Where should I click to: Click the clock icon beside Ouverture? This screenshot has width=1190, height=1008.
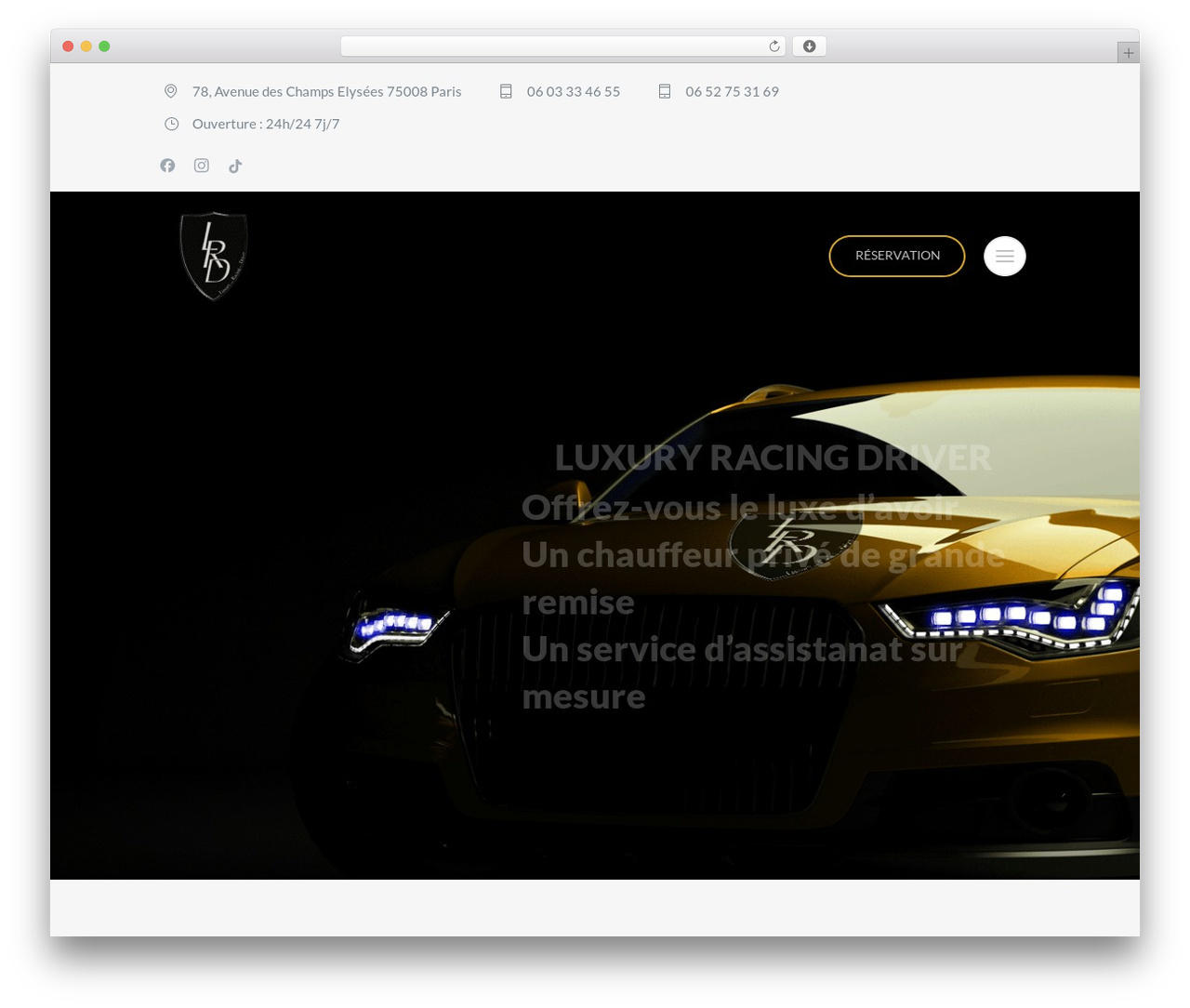[x=171, y=124]
